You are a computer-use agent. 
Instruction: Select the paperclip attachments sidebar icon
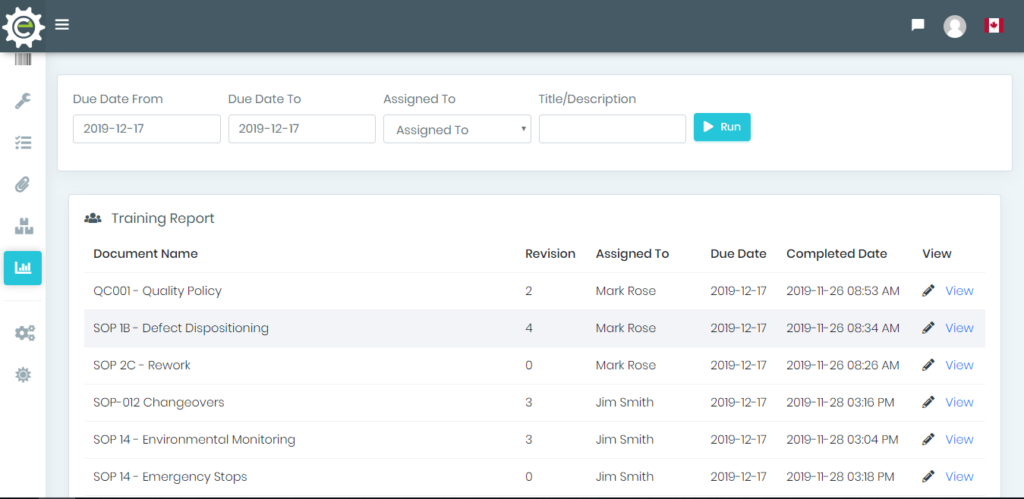(23, 185)
